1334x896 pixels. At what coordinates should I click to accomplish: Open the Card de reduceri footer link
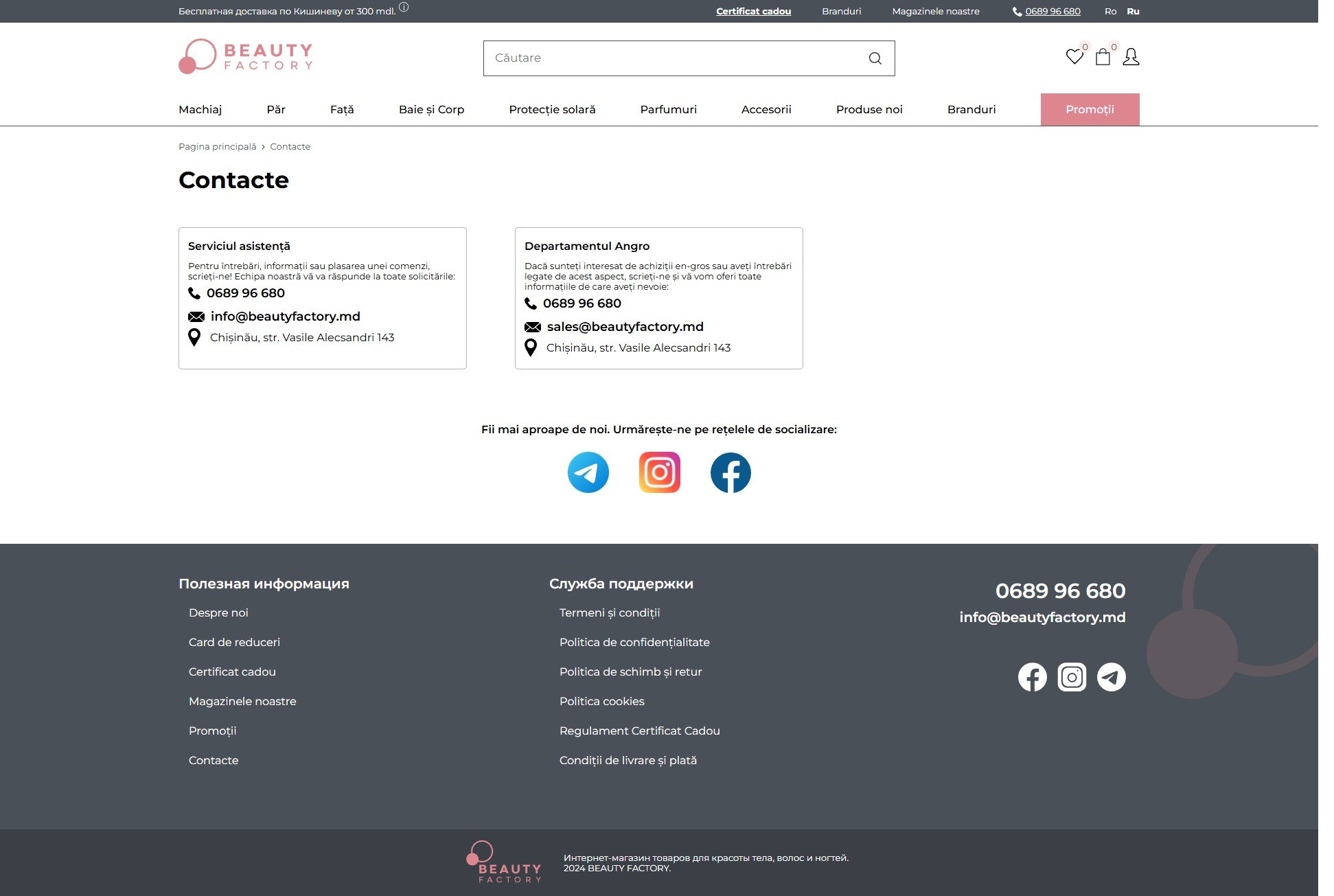pyautogui.click(x=234, y=643)
